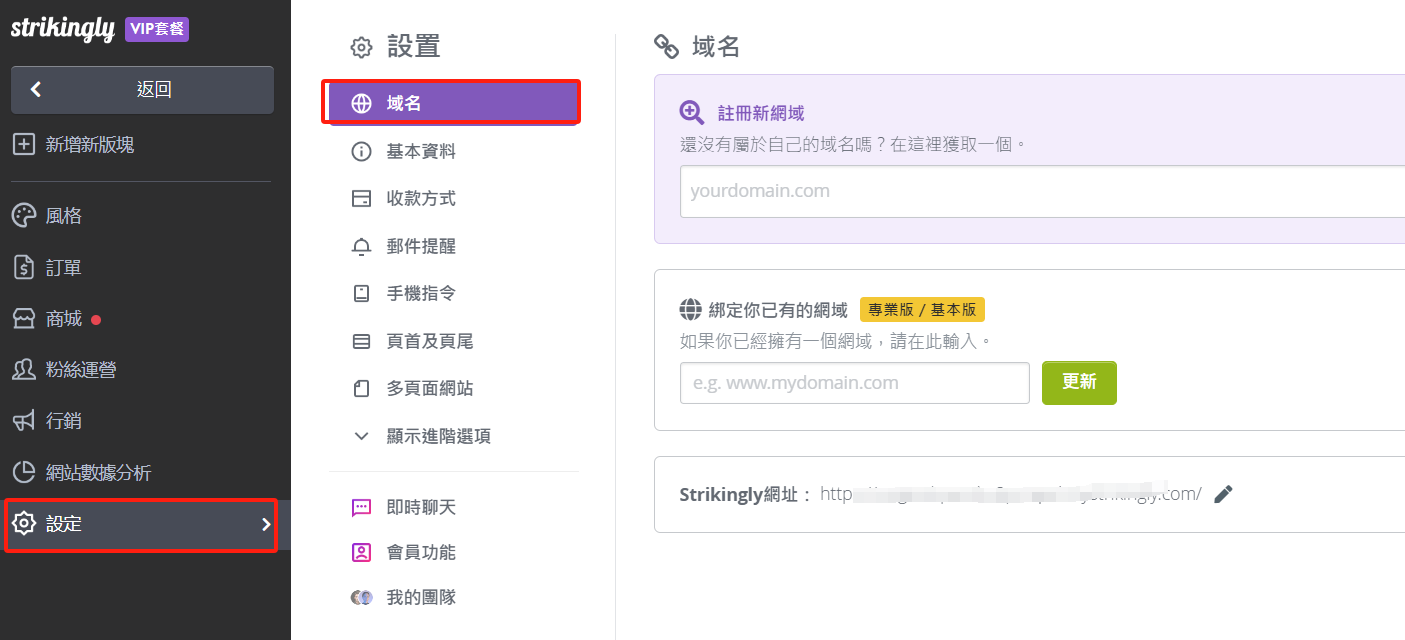This screenshot has width=1405, height=640.
Task: Click the avatars icon for 我的團隊
Action: [x=362, y=598]
